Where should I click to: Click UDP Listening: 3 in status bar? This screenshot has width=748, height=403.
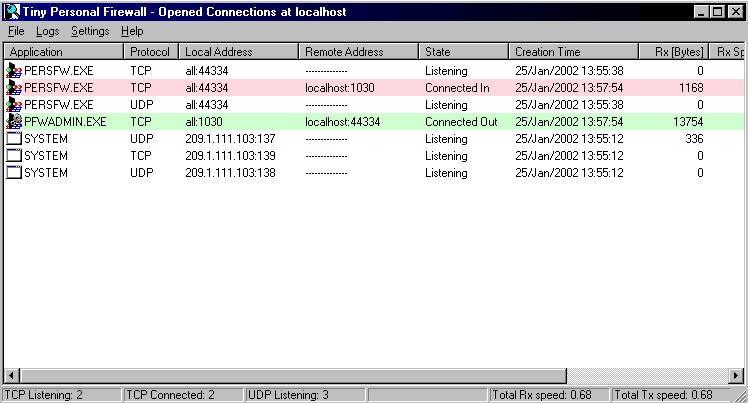click(x=305, y=395)
